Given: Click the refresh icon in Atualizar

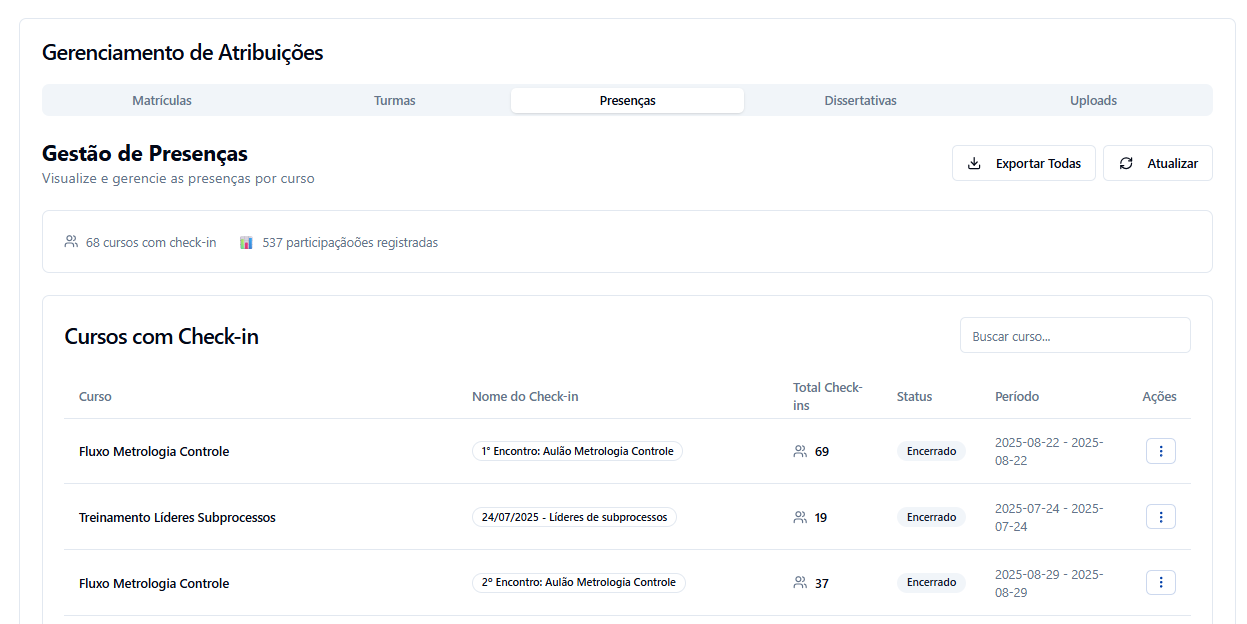Looking at the screenshot, I should coord(1126,163).
